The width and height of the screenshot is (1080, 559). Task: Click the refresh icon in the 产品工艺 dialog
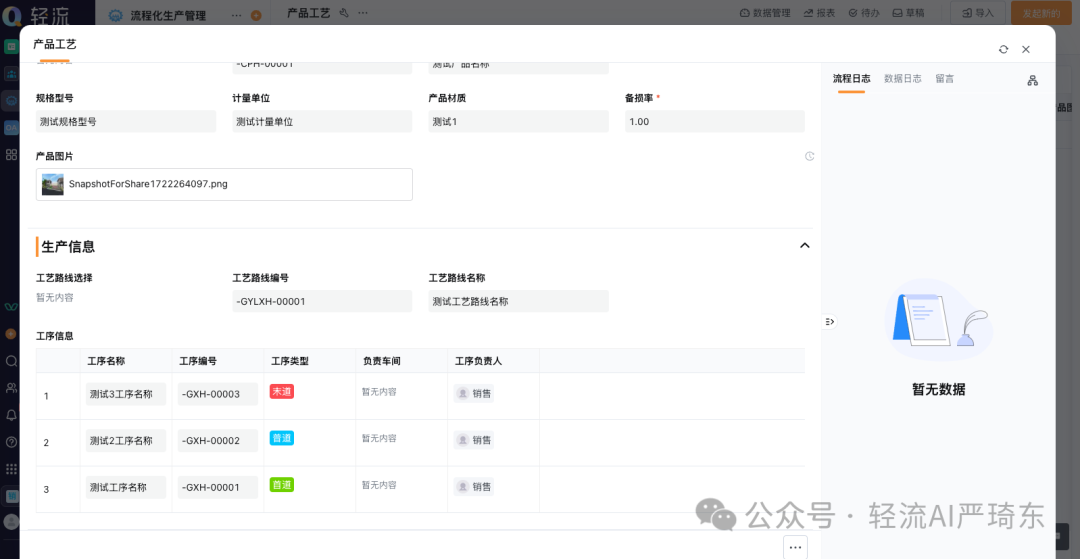pos(1004,49)
